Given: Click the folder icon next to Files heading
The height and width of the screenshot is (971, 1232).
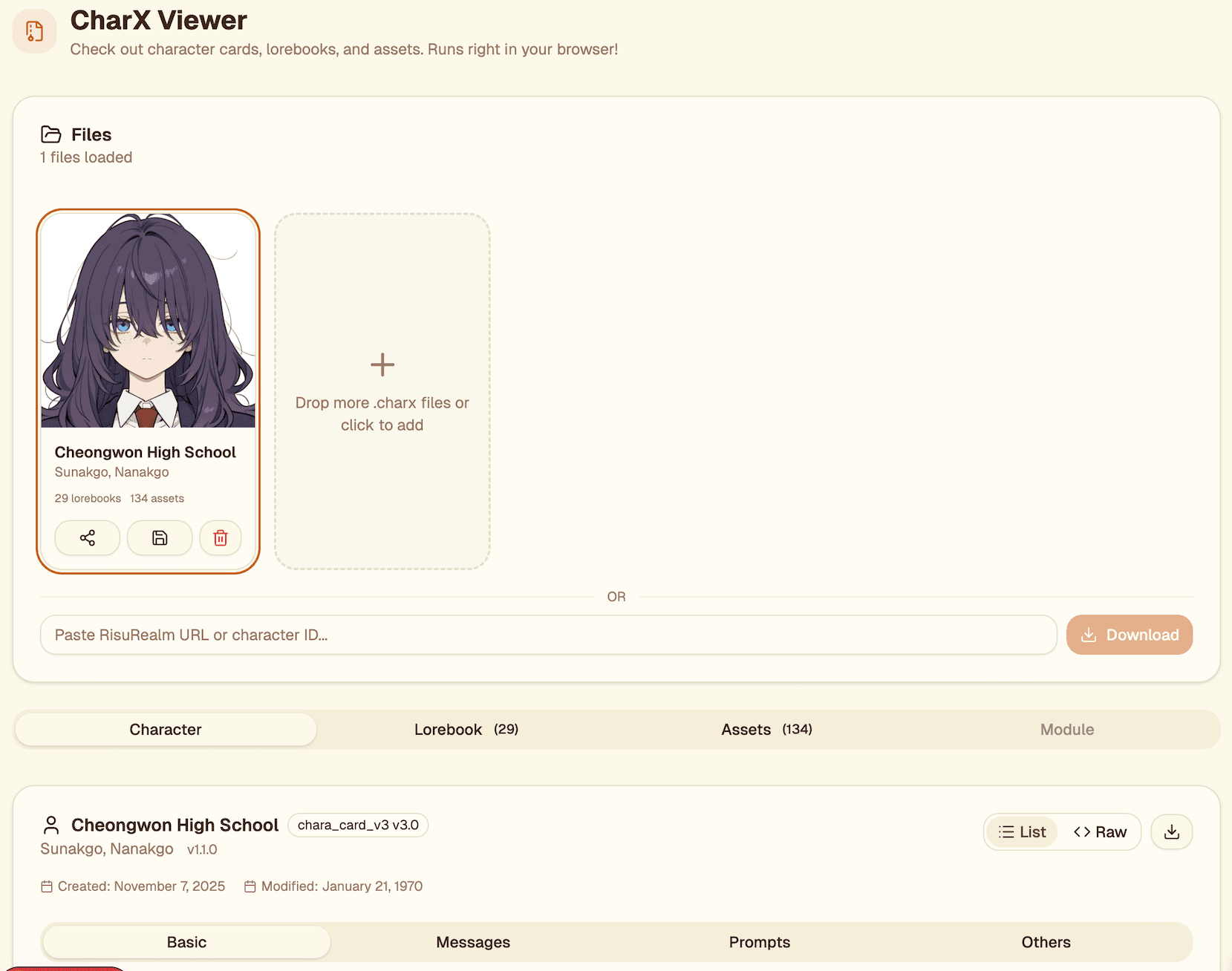Looking at the screenshot, I should point(50,134).
